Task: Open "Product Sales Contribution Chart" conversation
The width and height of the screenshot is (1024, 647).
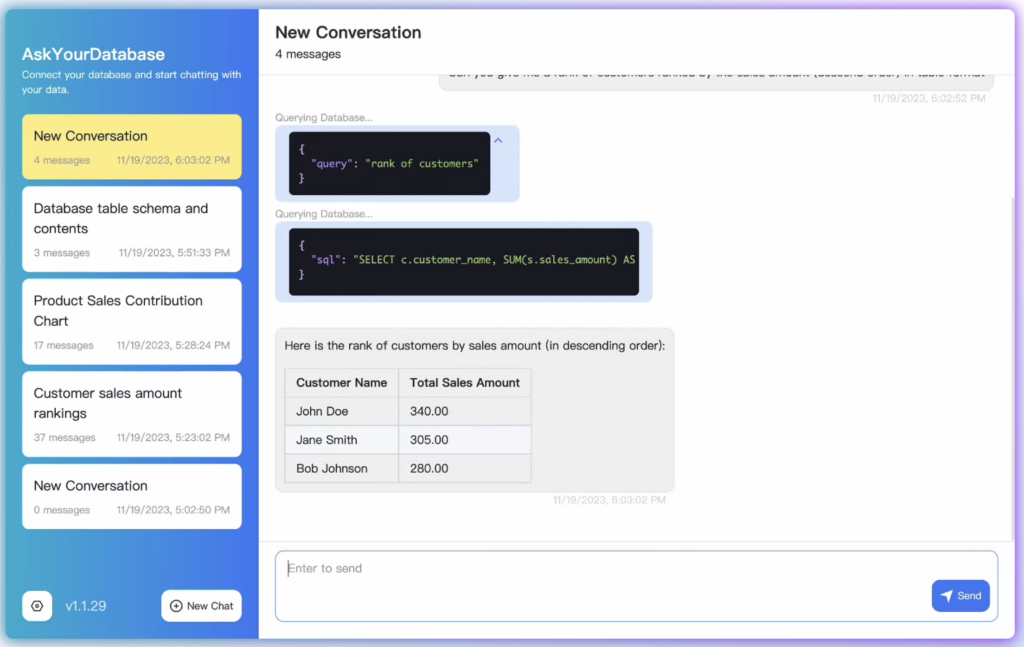Action: 131,321
